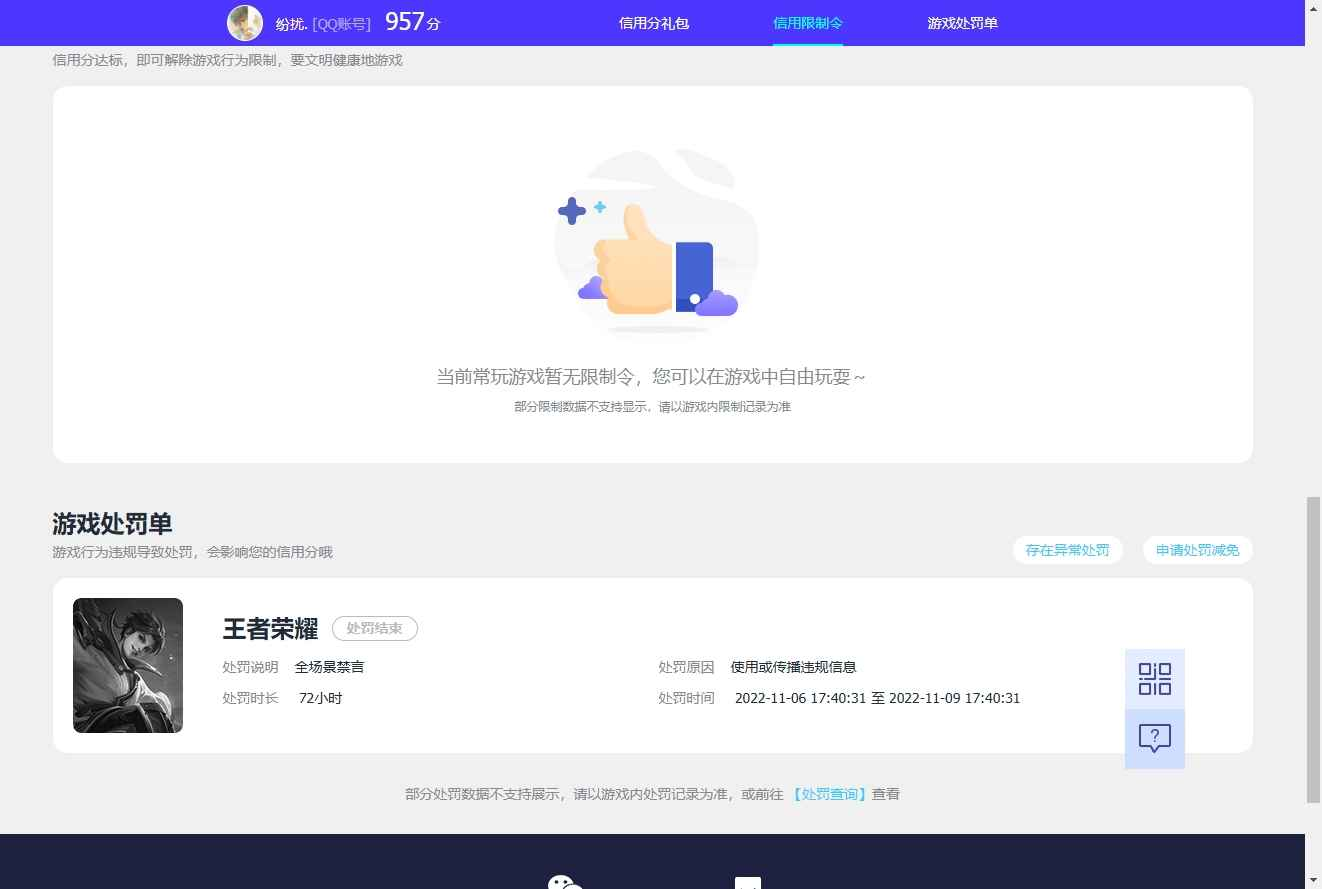Image resolution: width=1322 pixels, height=889 pixels.
Task: Click the 处罚时长 field label
Action: tap(251, 698)
